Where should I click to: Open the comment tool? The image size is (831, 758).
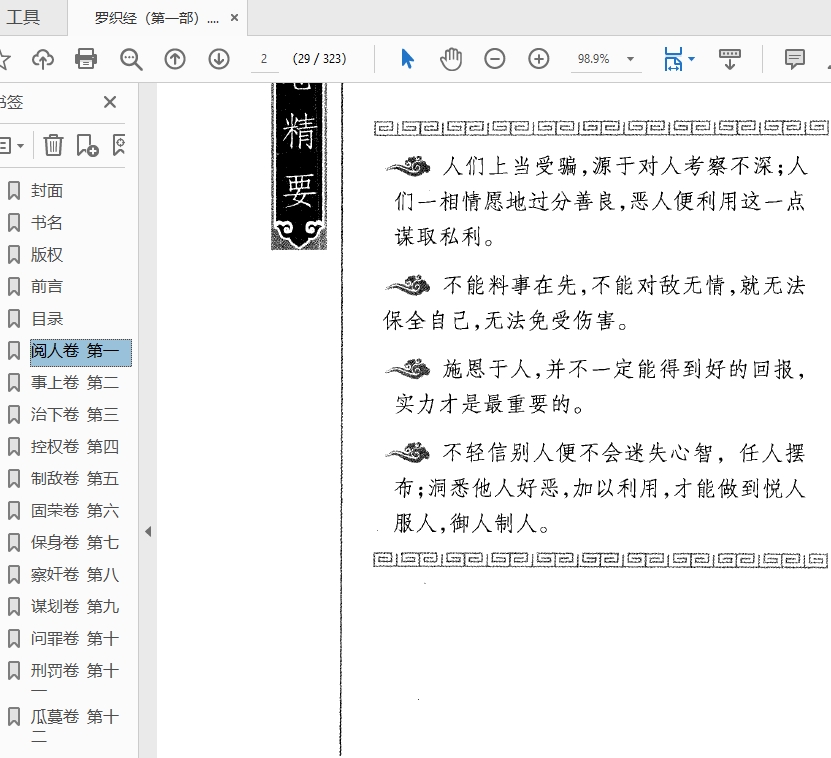[x=795, y=59]
